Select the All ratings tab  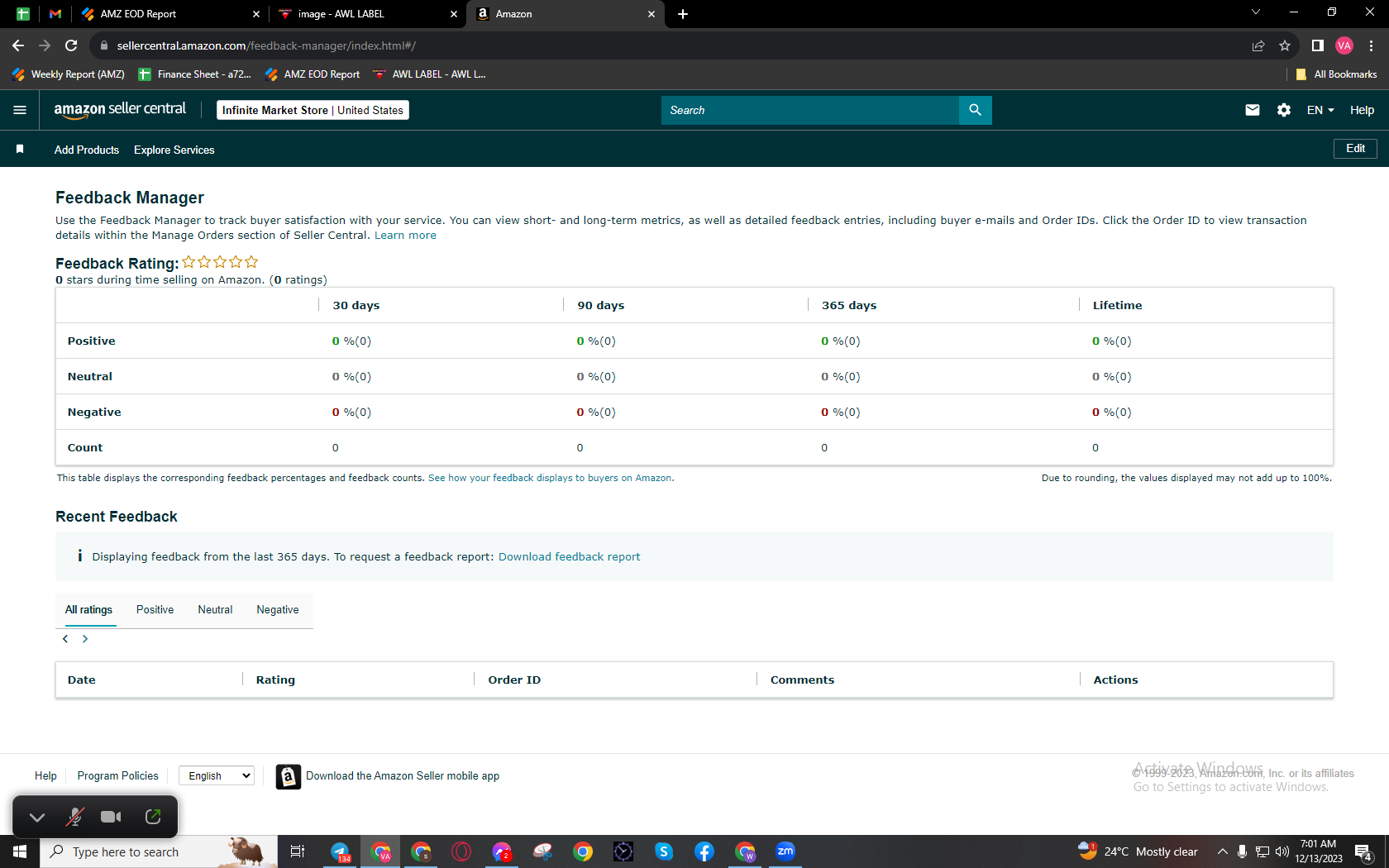88,610
